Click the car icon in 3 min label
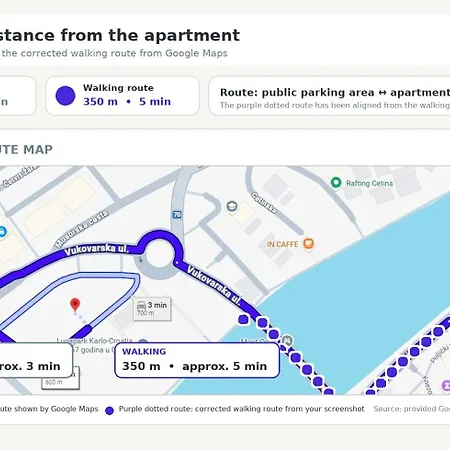The height and width of the screenshot is (450, 450). (142, 305)
